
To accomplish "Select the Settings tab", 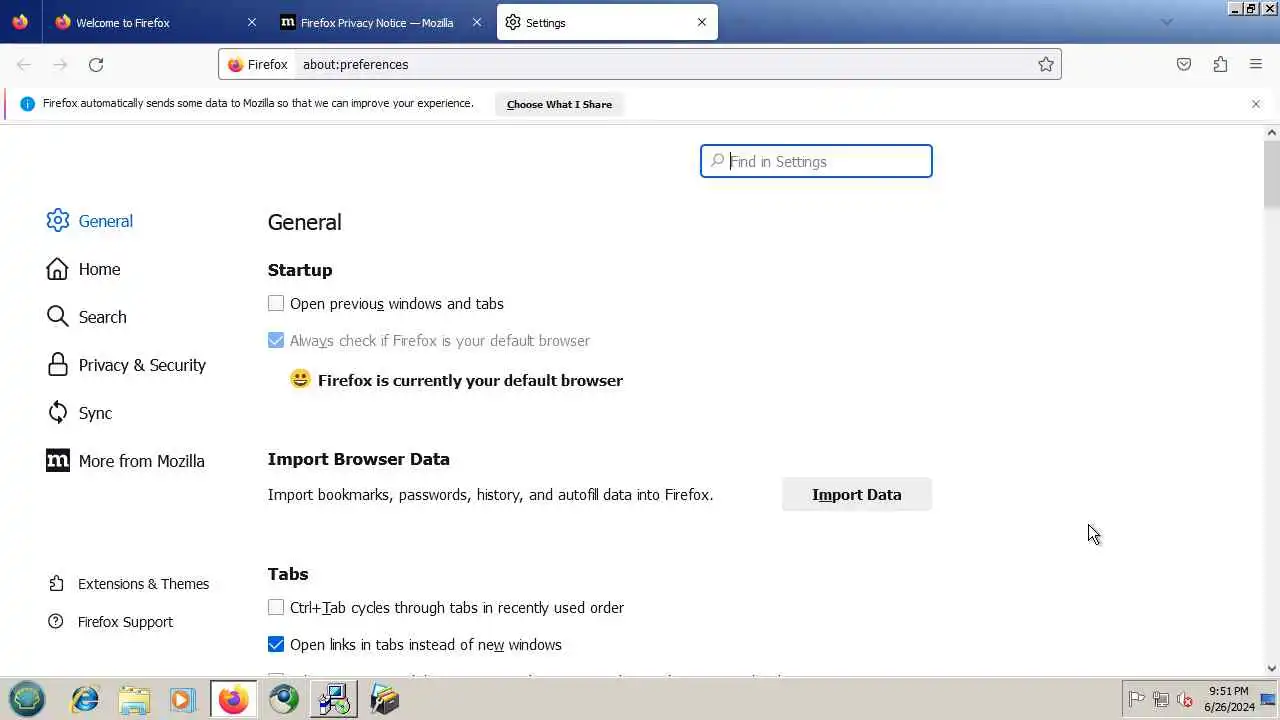I will click(607, 22).
